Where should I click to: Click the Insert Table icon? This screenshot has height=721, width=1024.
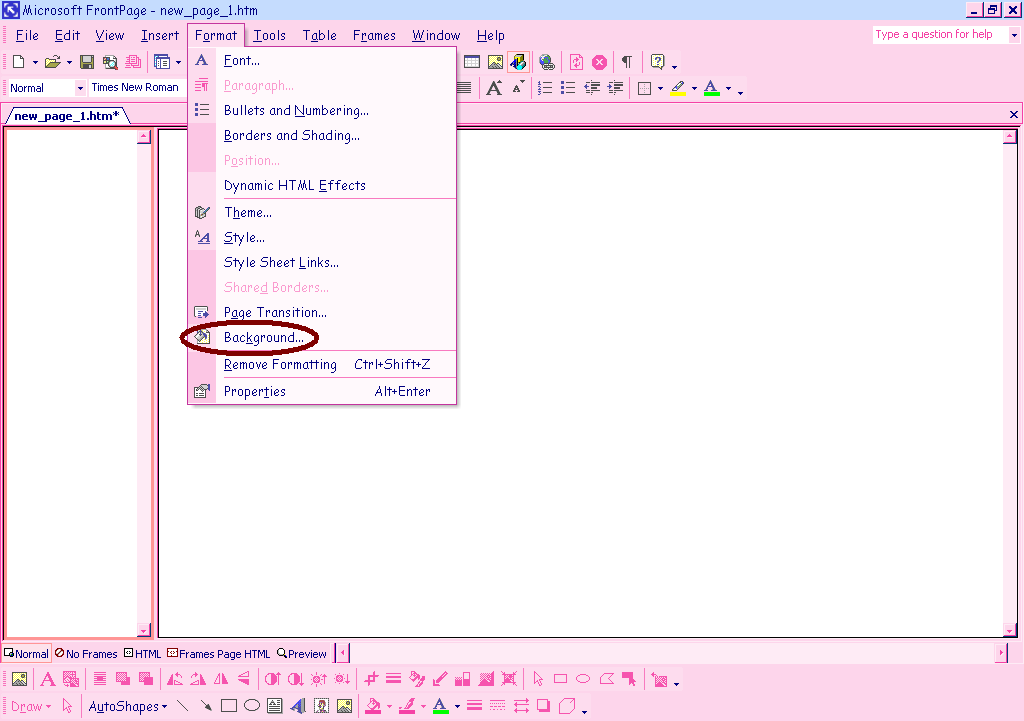[x=472, y=62]
